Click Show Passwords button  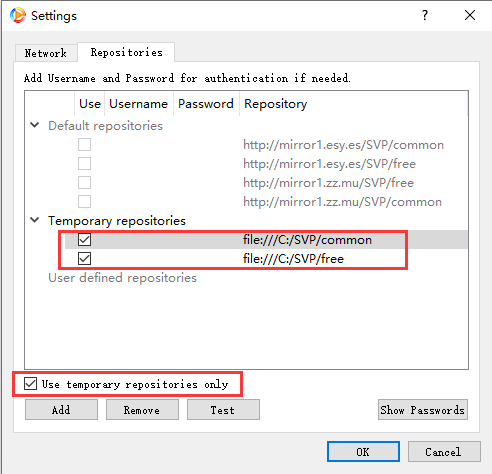coord(423,410)
